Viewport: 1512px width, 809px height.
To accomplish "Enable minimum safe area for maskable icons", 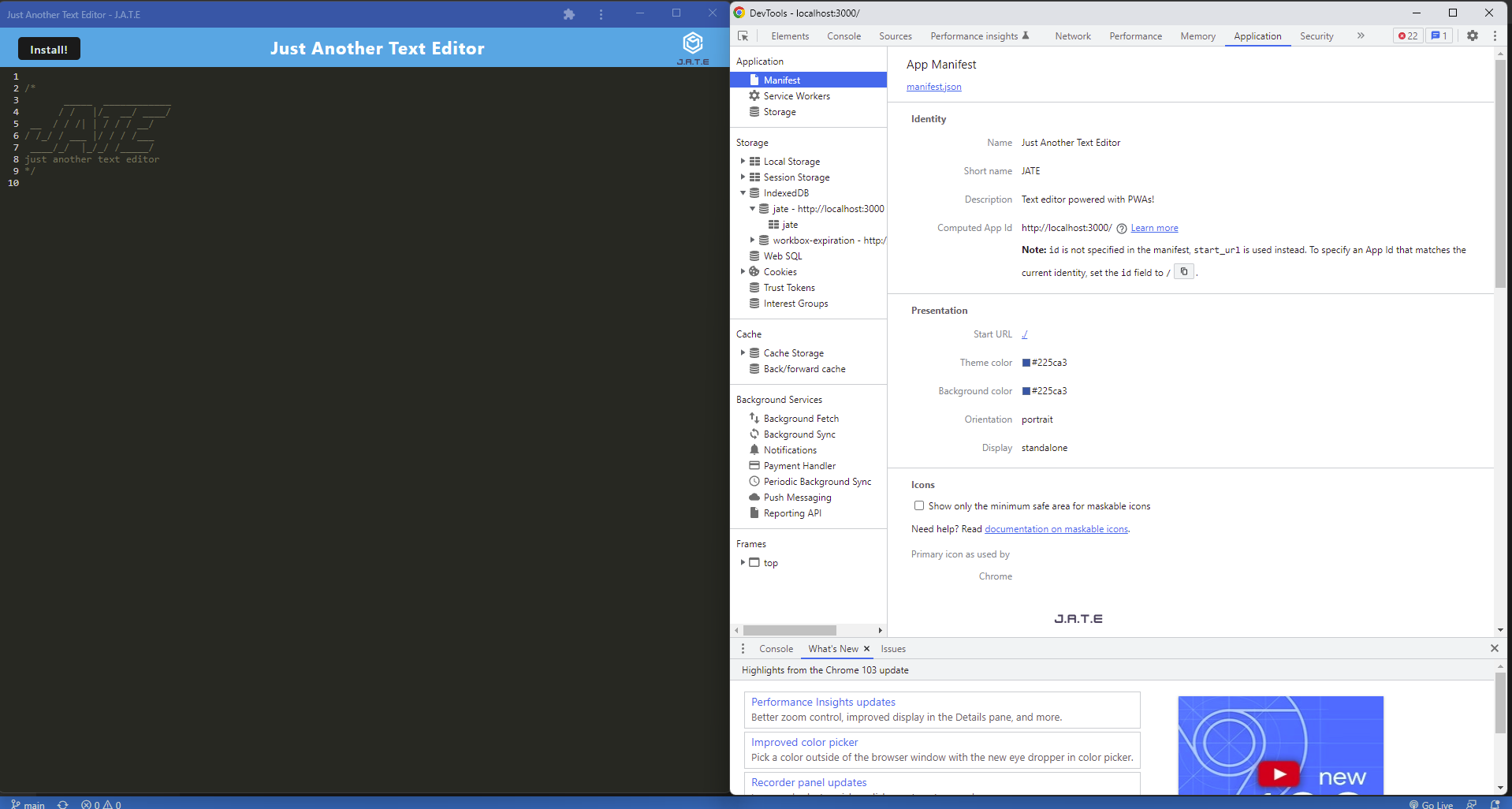I will pos(918,505).
